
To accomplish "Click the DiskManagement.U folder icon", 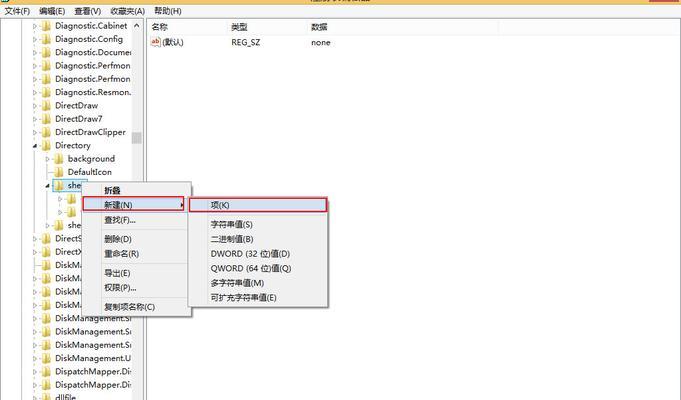I will 46,358.
